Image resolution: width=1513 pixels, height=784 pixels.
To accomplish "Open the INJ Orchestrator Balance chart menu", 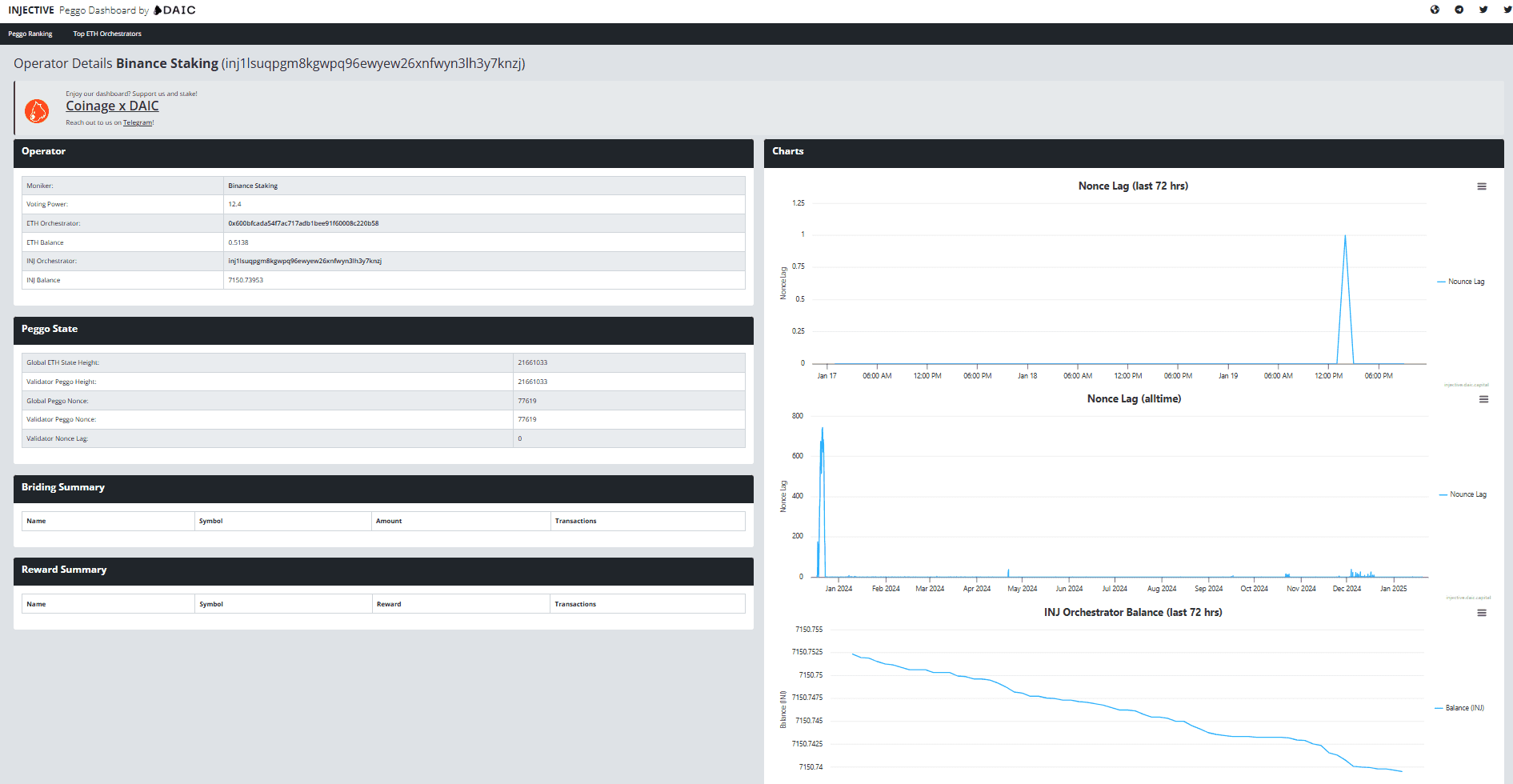I will coord(1482,612).
